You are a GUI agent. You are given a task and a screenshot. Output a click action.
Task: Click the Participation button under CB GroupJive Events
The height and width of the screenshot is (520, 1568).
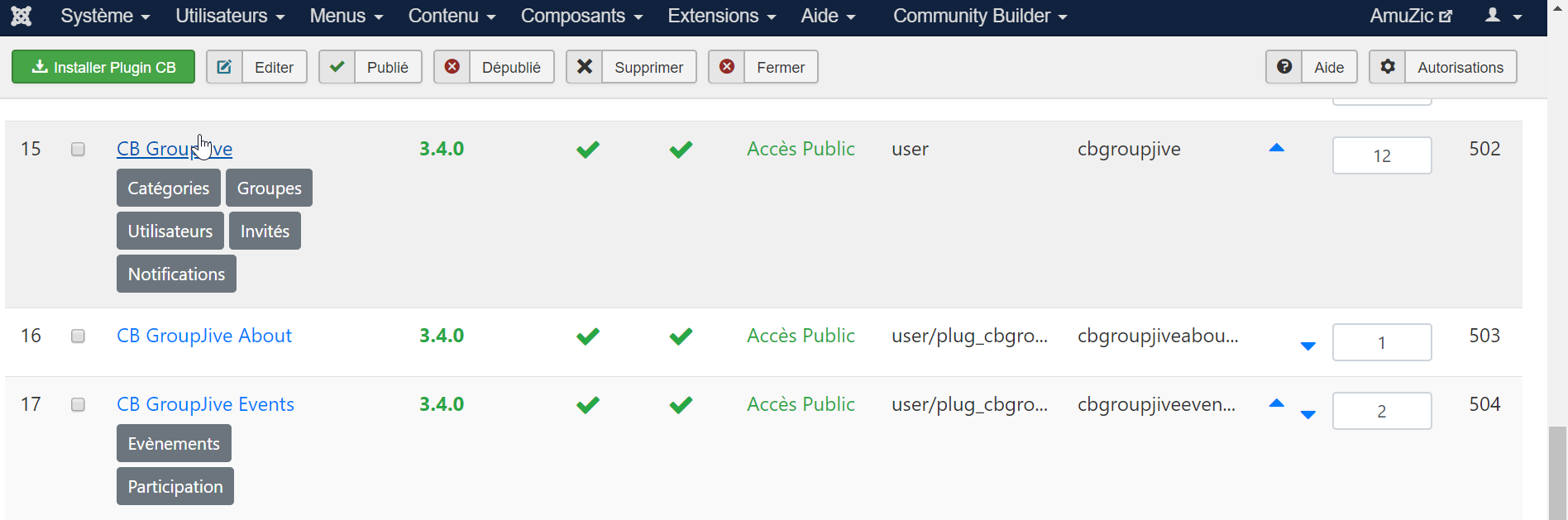175,486
